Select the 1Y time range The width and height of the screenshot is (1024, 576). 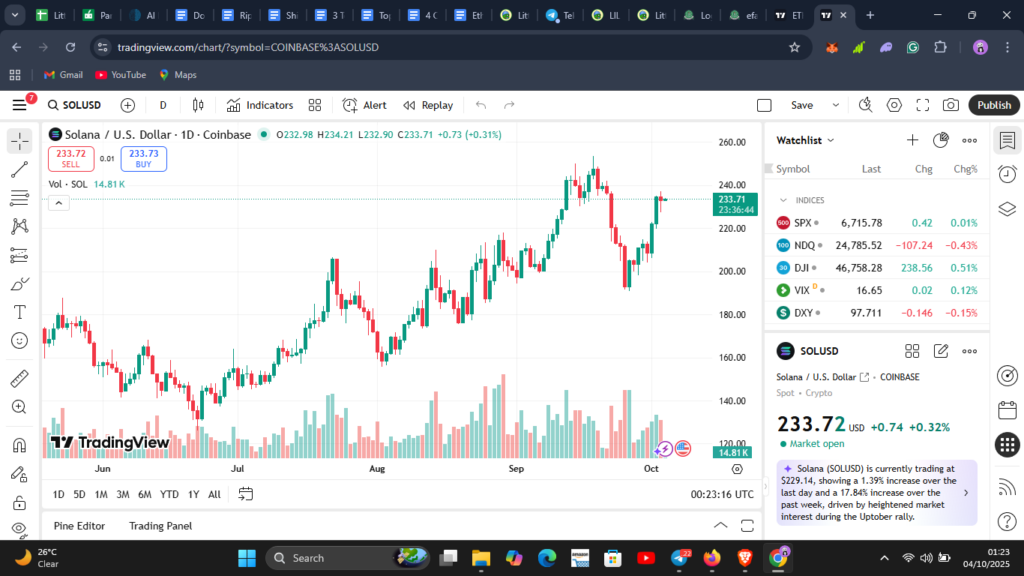point(193,494)
